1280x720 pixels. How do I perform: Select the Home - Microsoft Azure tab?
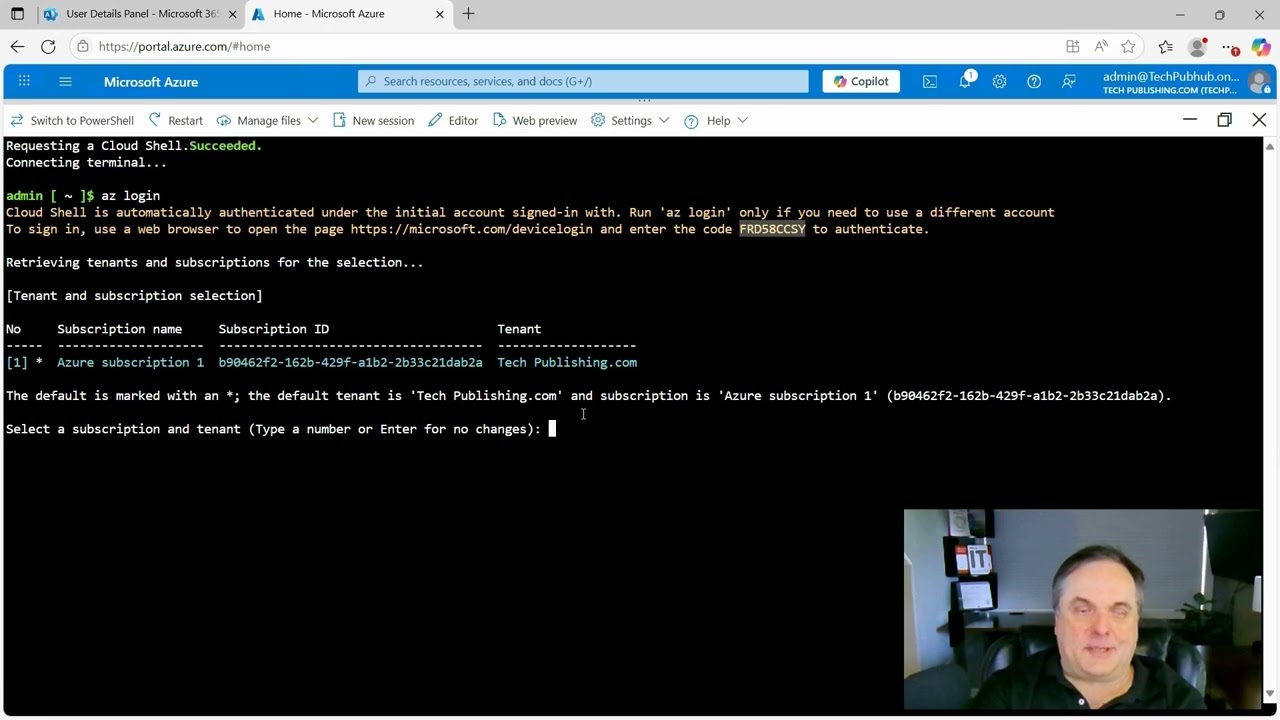(343, 14)
